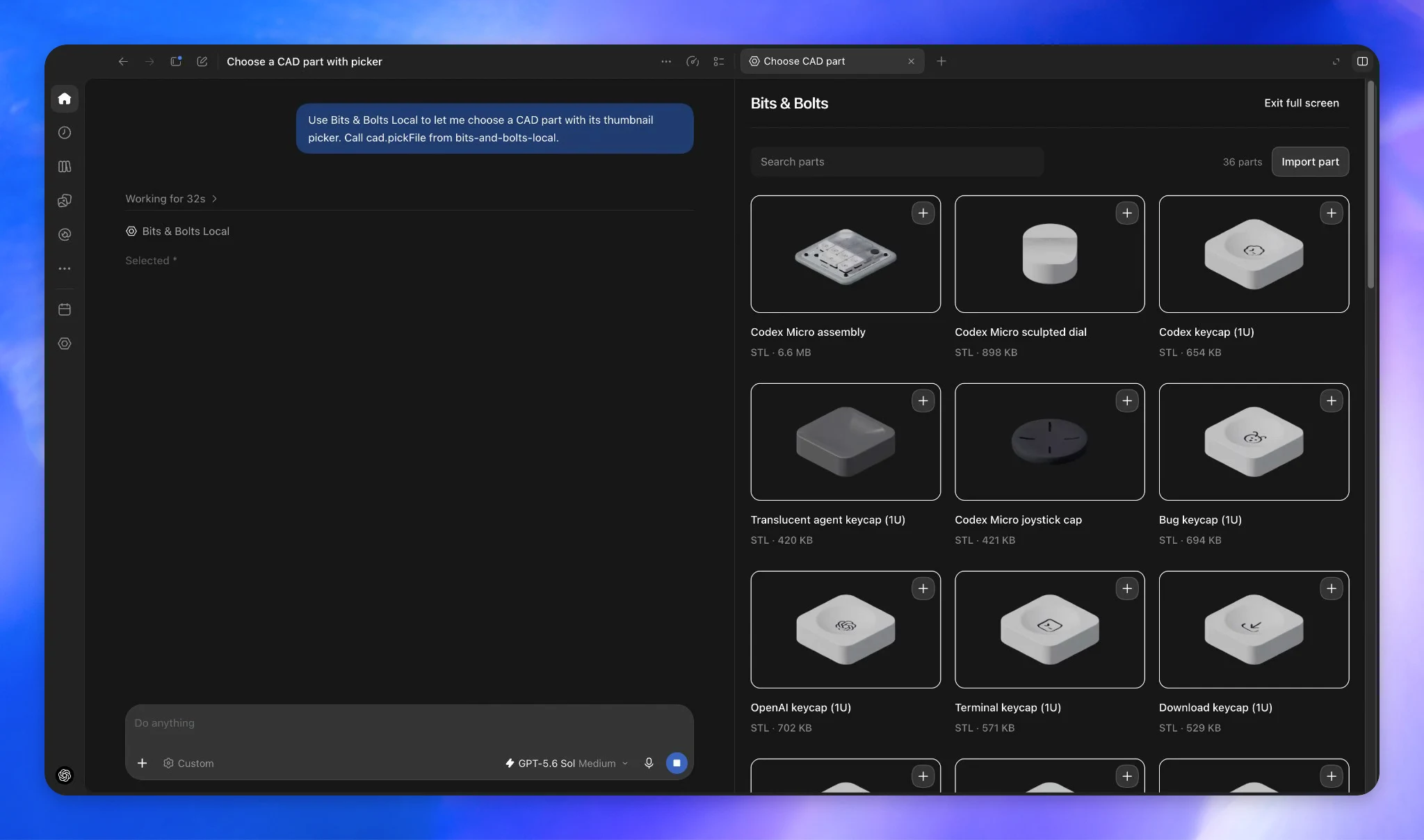Screen dimensions: 1424x840
Task: Close the Choose CAD part tab
Action: (911, 61)
